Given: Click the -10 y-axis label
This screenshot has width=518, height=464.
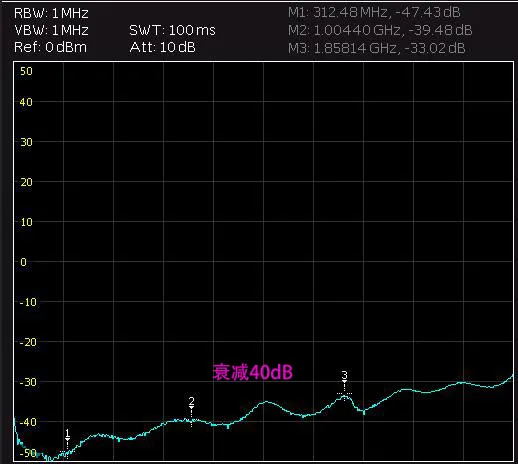Looking at the screenshot, I should (28, 302).
